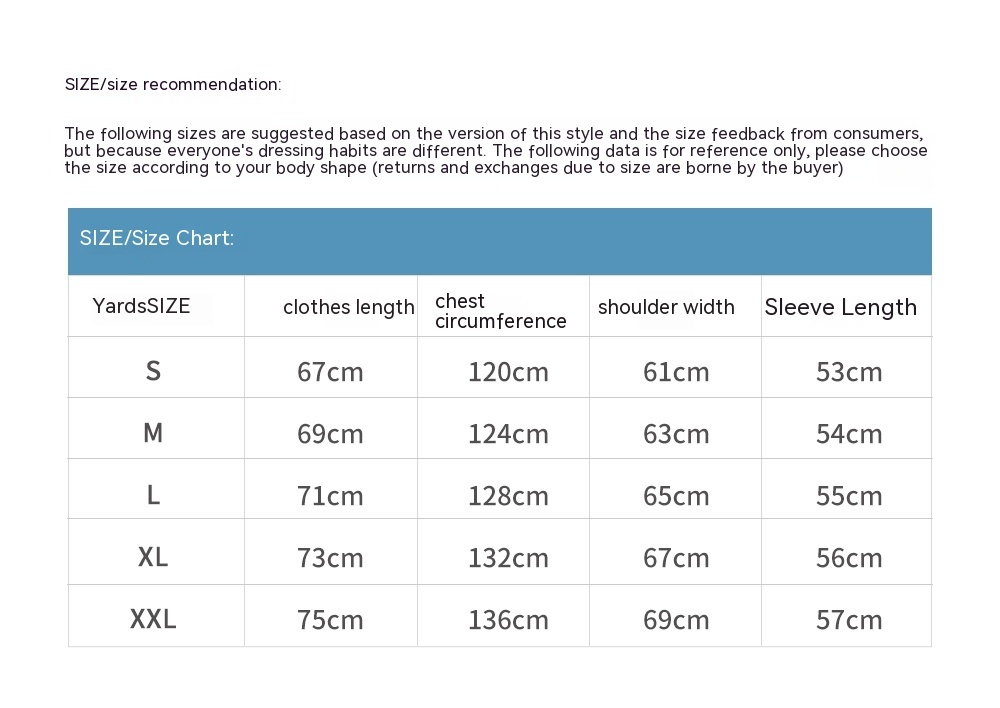
Task: Click the "Sleeve Length" column header
Action: coord(840,307)
